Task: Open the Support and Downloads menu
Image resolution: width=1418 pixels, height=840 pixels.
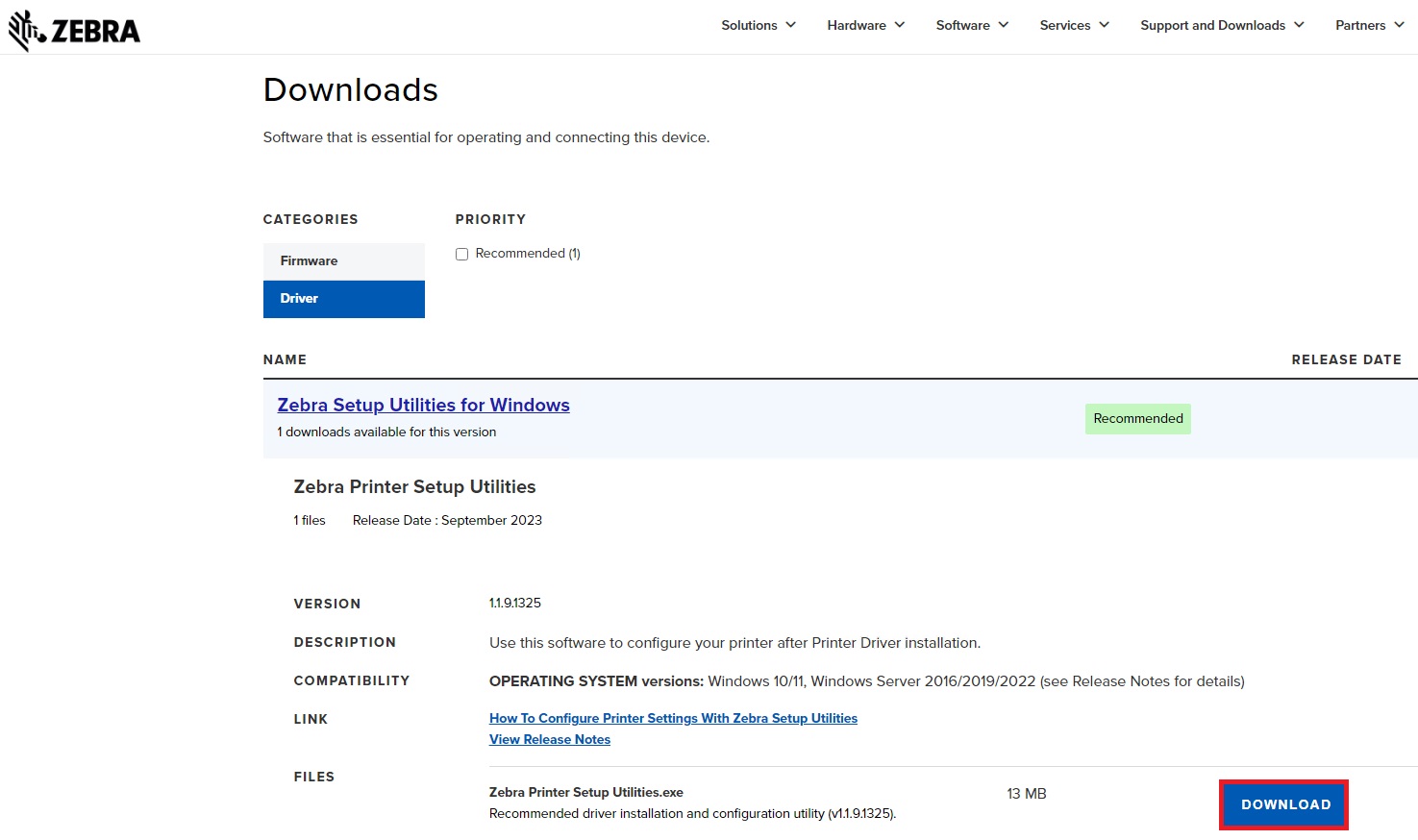Action: tap(1222, 25)
